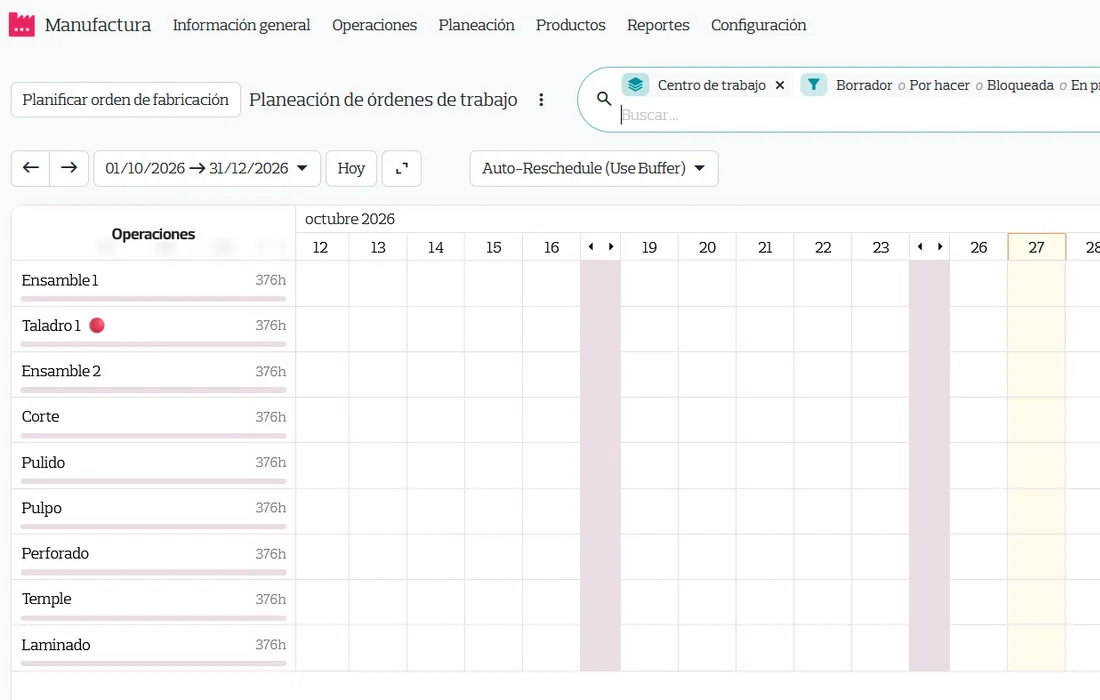Click the expand rows icon button
1100x700 pixels.
tap(401, 168)
